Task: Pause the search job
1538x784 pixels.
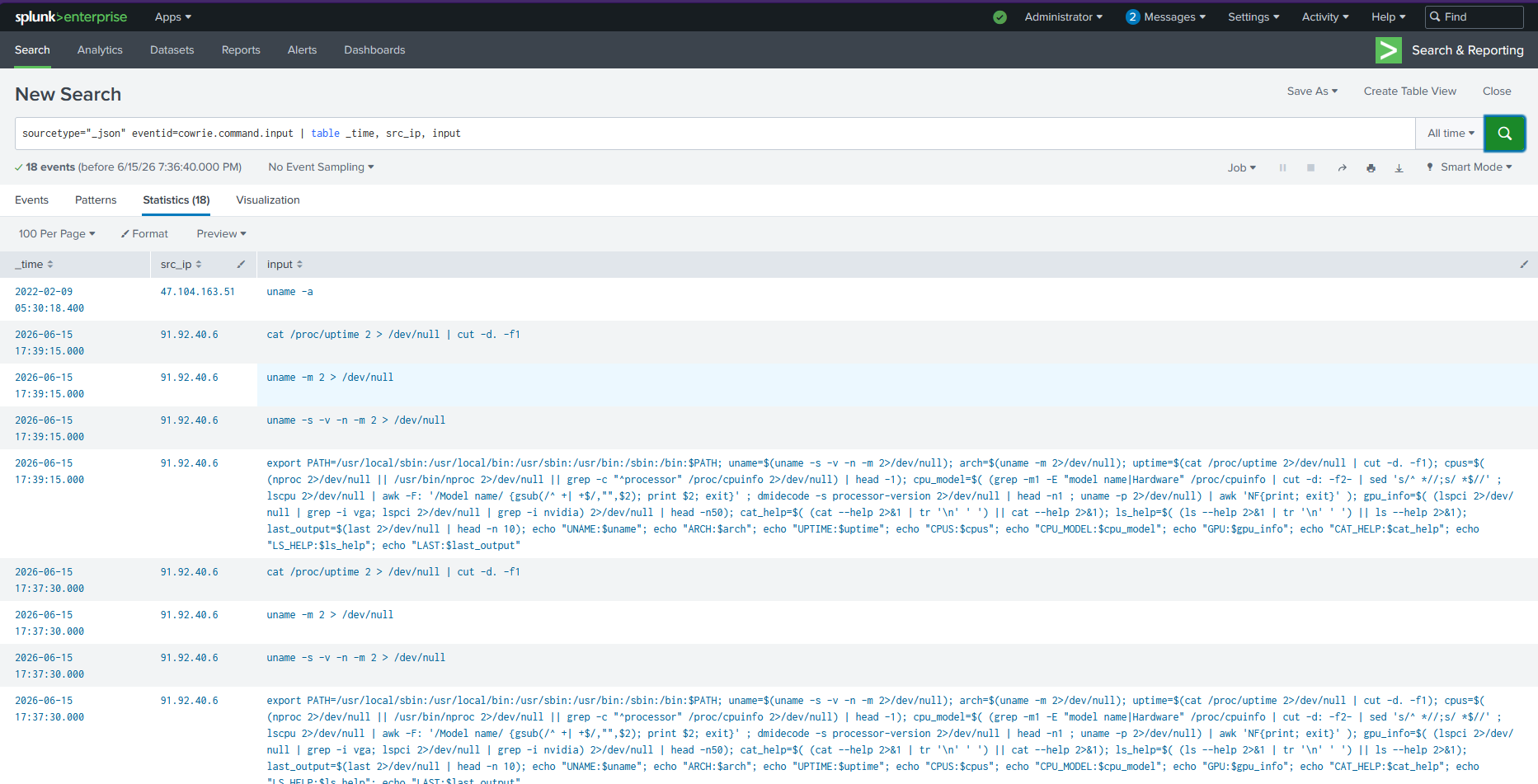Action: point(1282,167)
